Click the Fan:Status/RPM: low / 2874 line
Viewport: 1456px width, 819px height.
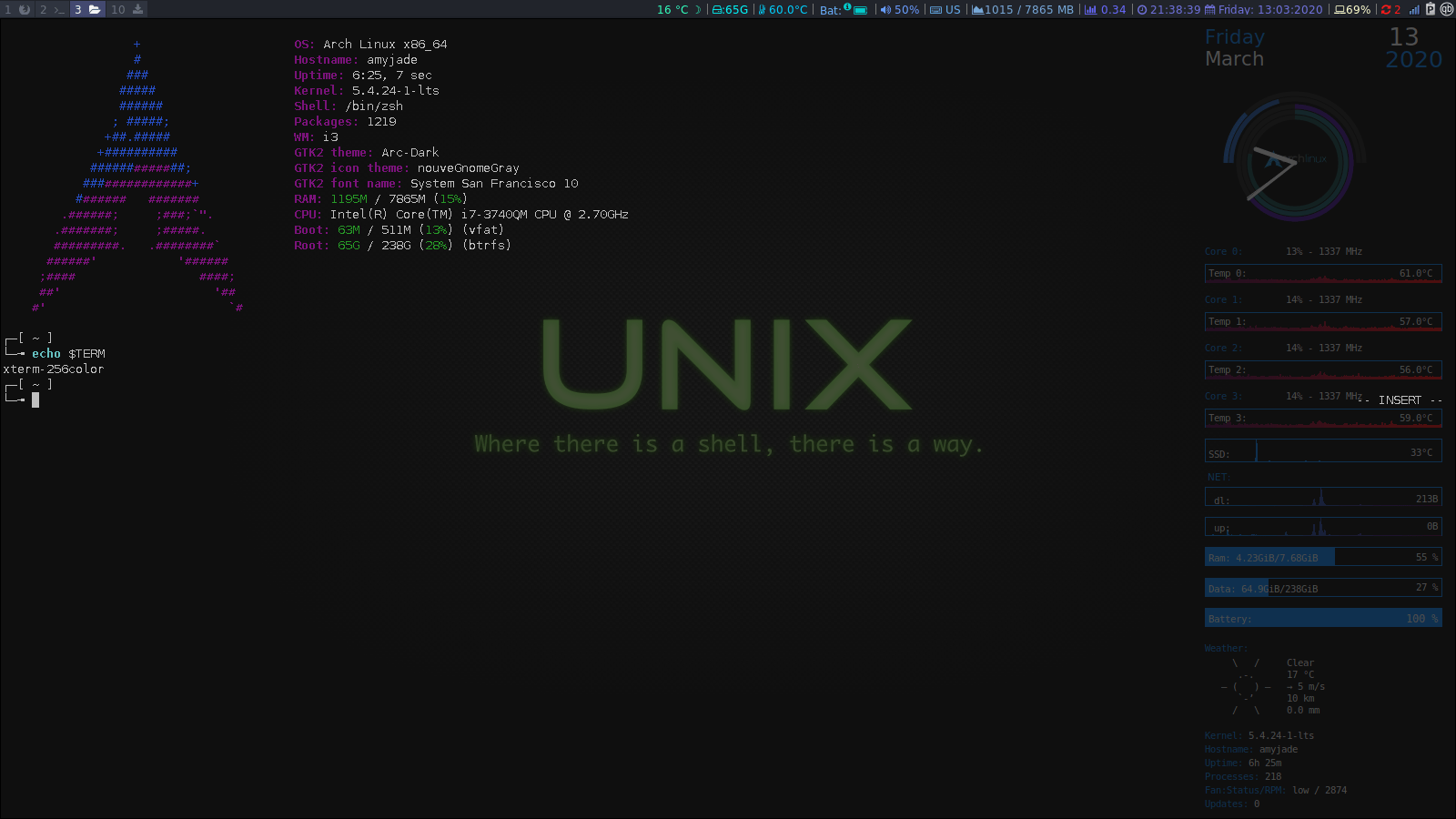coord(1276,790)
